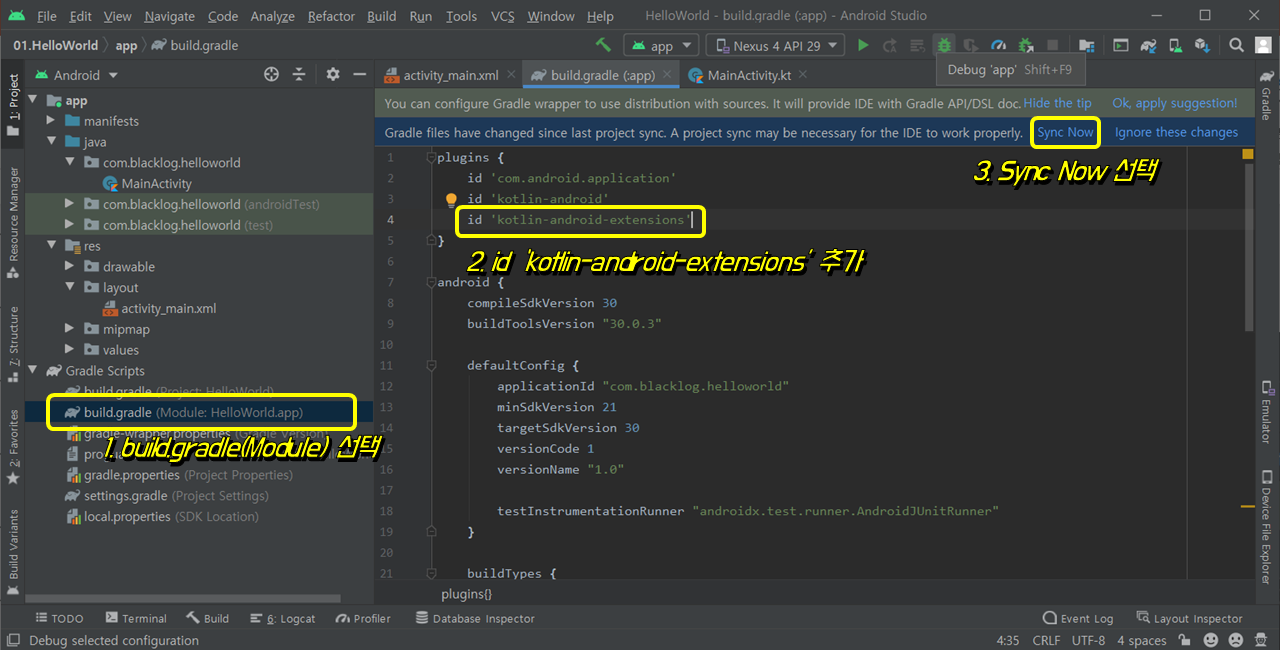Open the Logcat tool window button
This screenshot has width=1280, height=650.
[x=282, y=618]
